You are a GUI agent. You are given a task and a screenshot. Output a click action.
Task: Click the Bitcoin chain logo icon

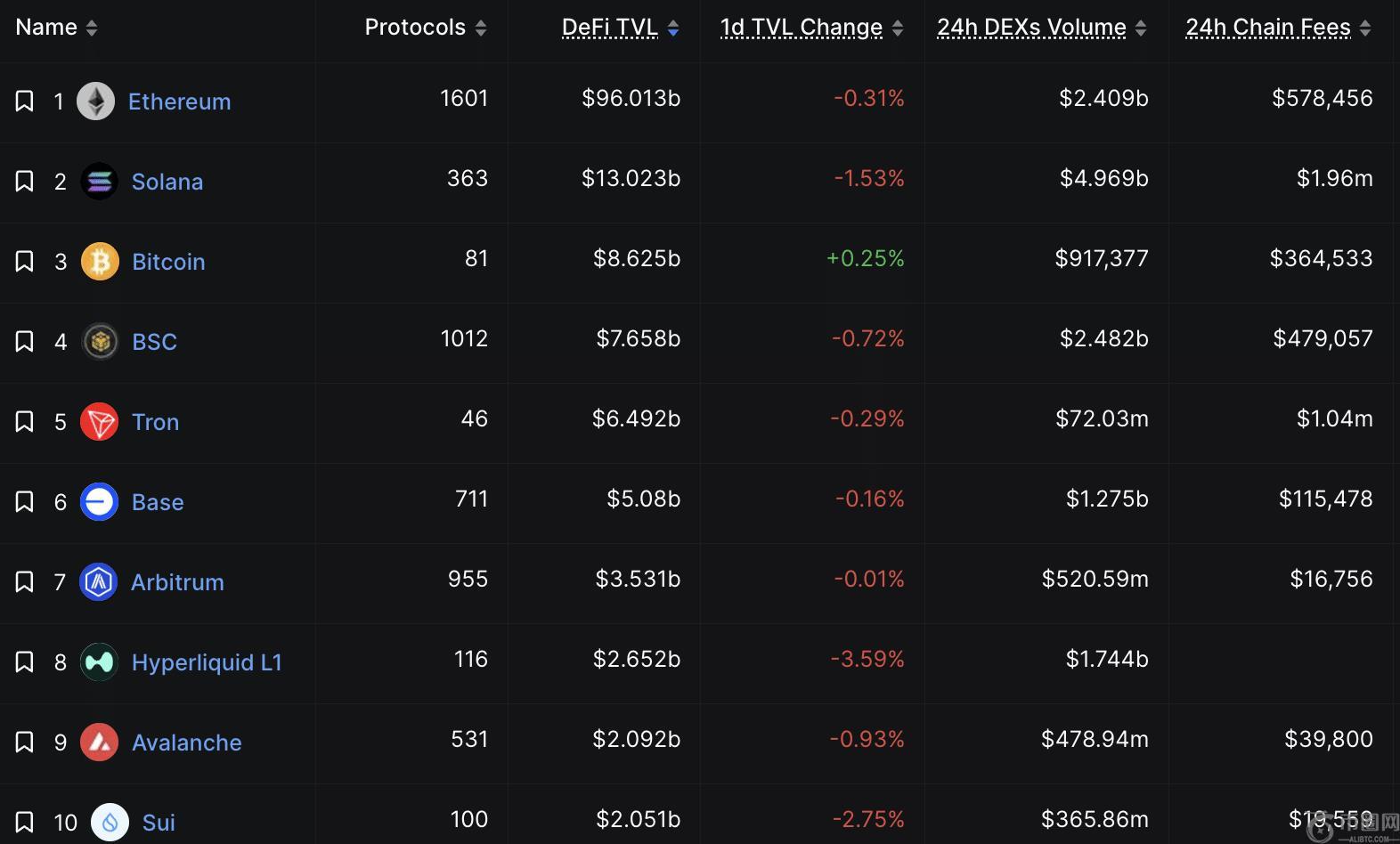click(x=100, y=262)
